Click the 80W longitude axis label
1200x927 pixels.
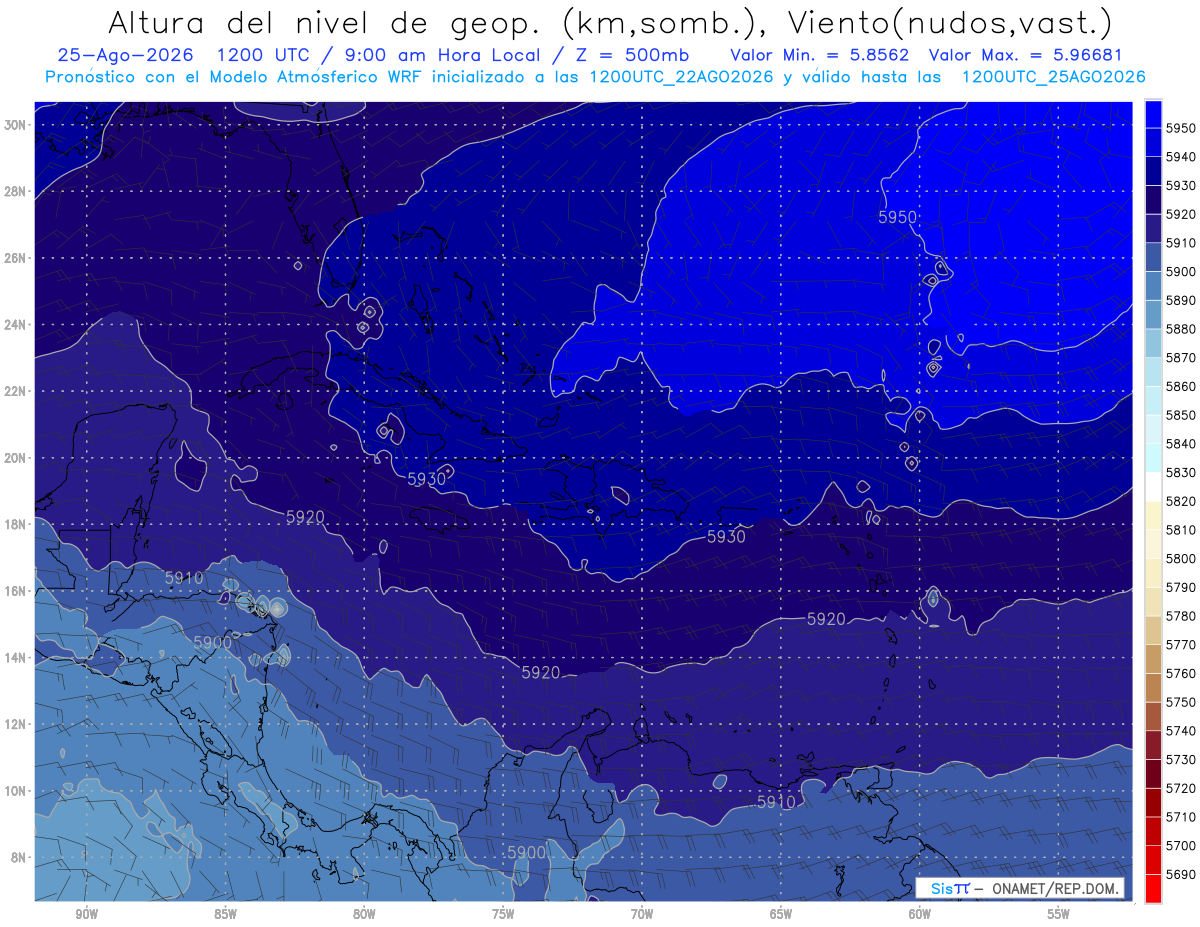pos(364,914)
